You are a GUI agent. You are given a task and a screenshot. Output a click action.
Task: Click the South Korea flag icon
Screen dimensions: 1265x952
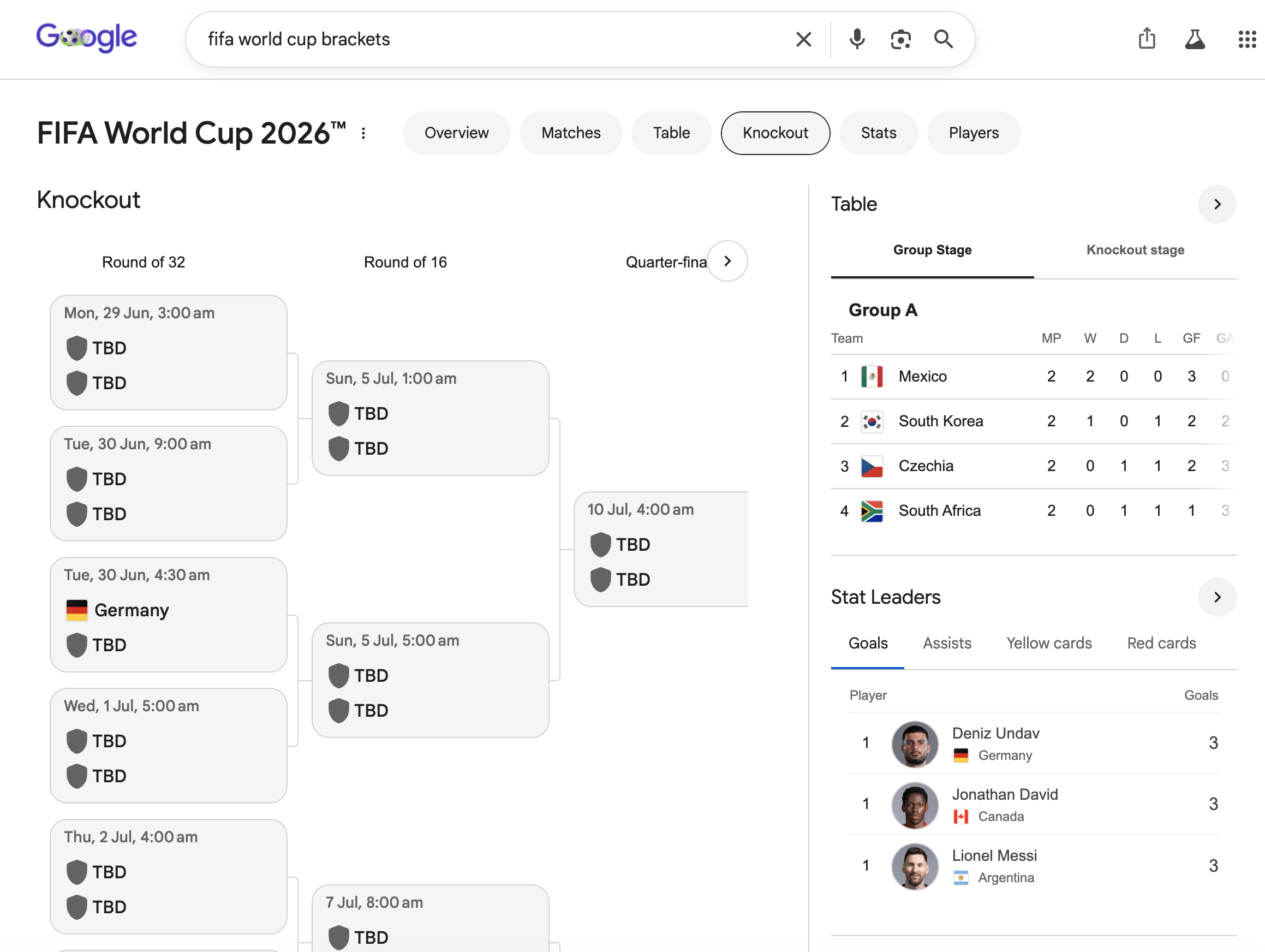point(872,421)
